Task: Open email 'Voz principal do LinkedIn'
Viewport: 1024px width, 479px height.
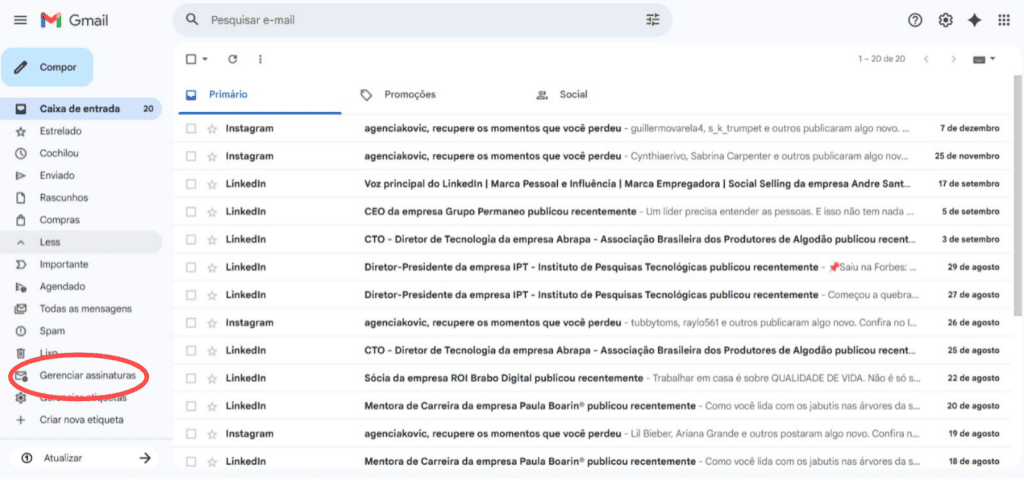Action: [x=636, y=184]
